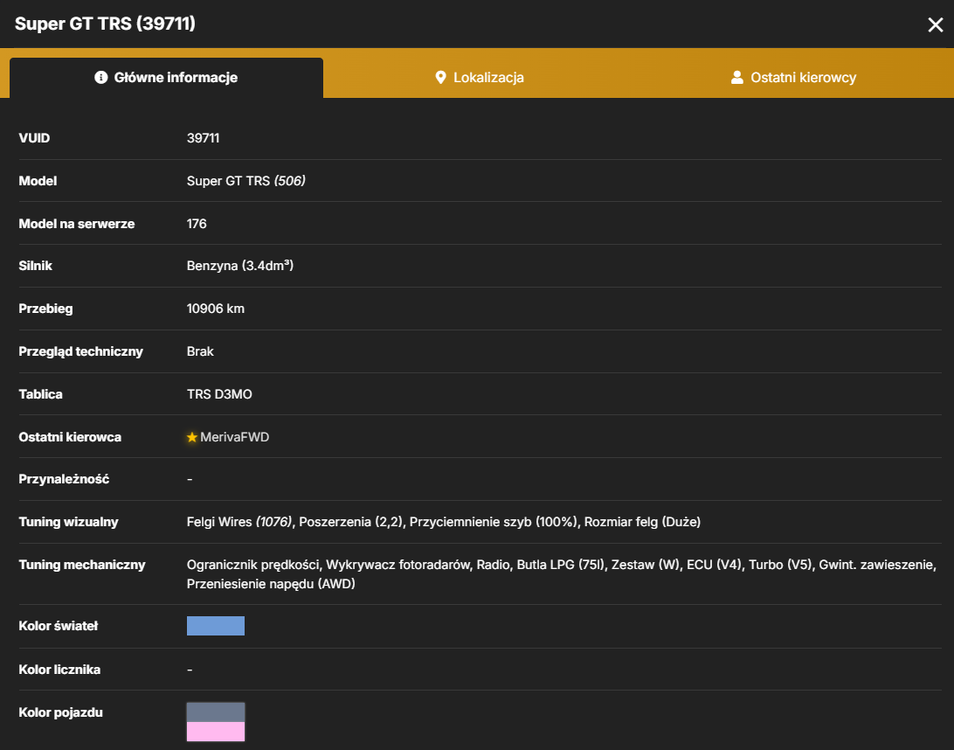This screenshot has height=750, width=954.
Task: Click the model value Super GT TRS (506)
Action: pos(246,181)
